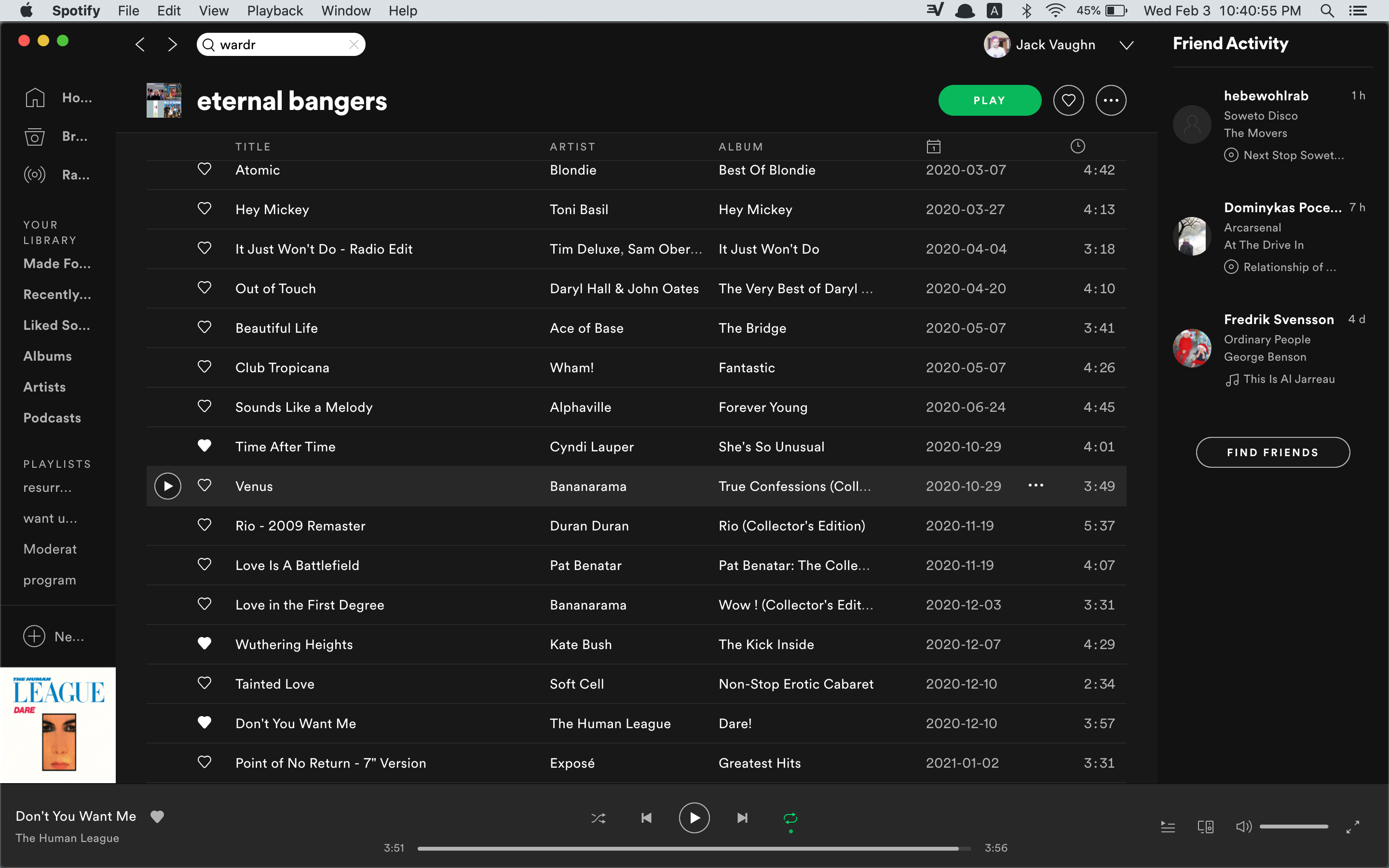Open Liked Songs in library
Image resolution: width=1389 pixels, height=868 pixels.
pos(57,325)
